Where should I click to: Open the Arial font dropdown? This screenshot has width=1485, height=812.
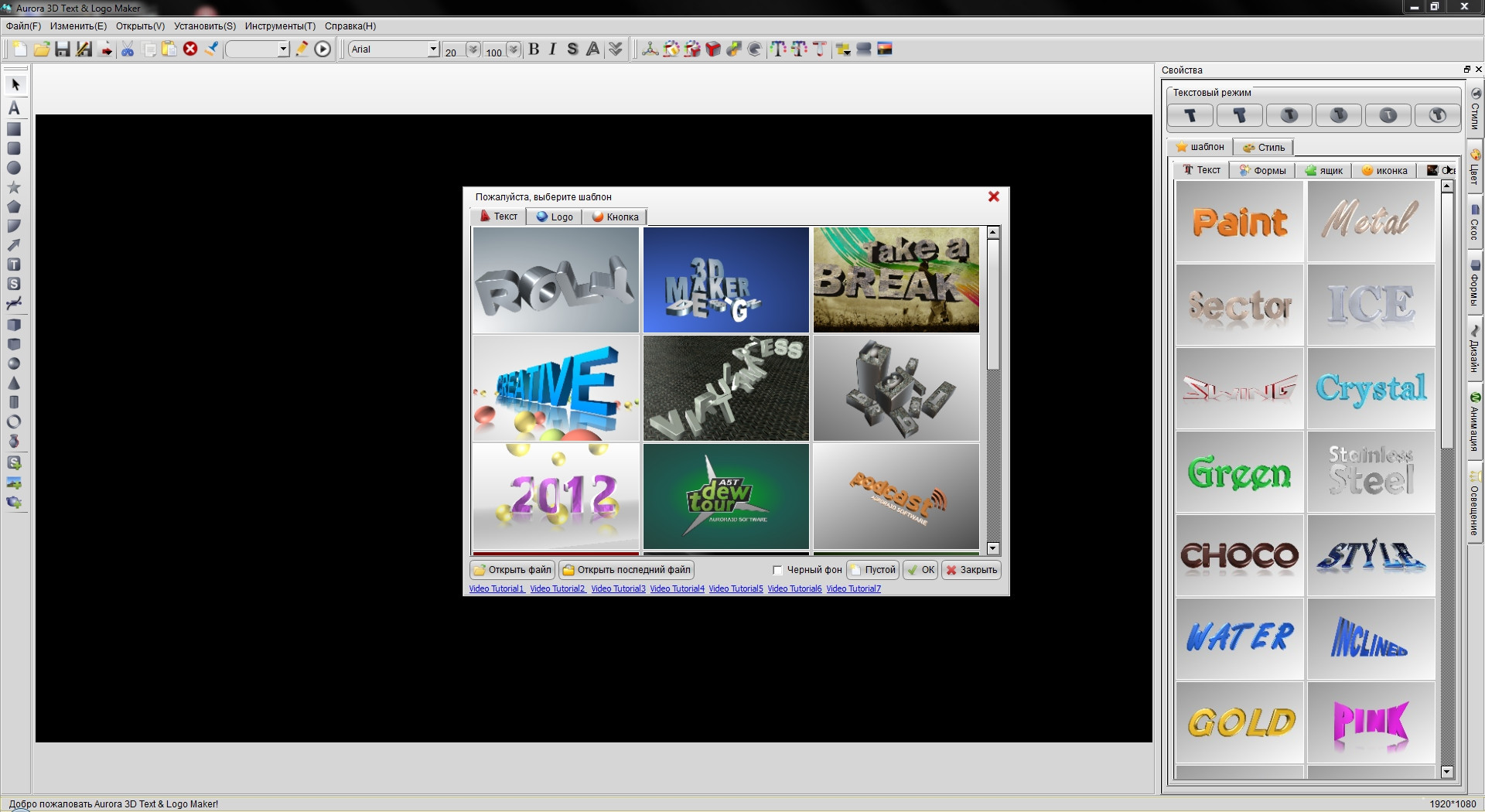click(x=433, y=49)
